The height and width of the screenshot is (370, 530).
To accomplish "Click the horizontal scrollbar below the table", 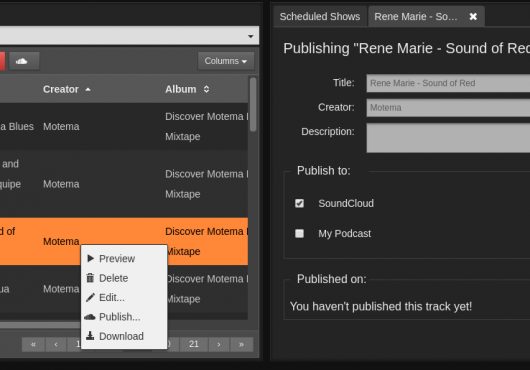I will tap(41, 325).
